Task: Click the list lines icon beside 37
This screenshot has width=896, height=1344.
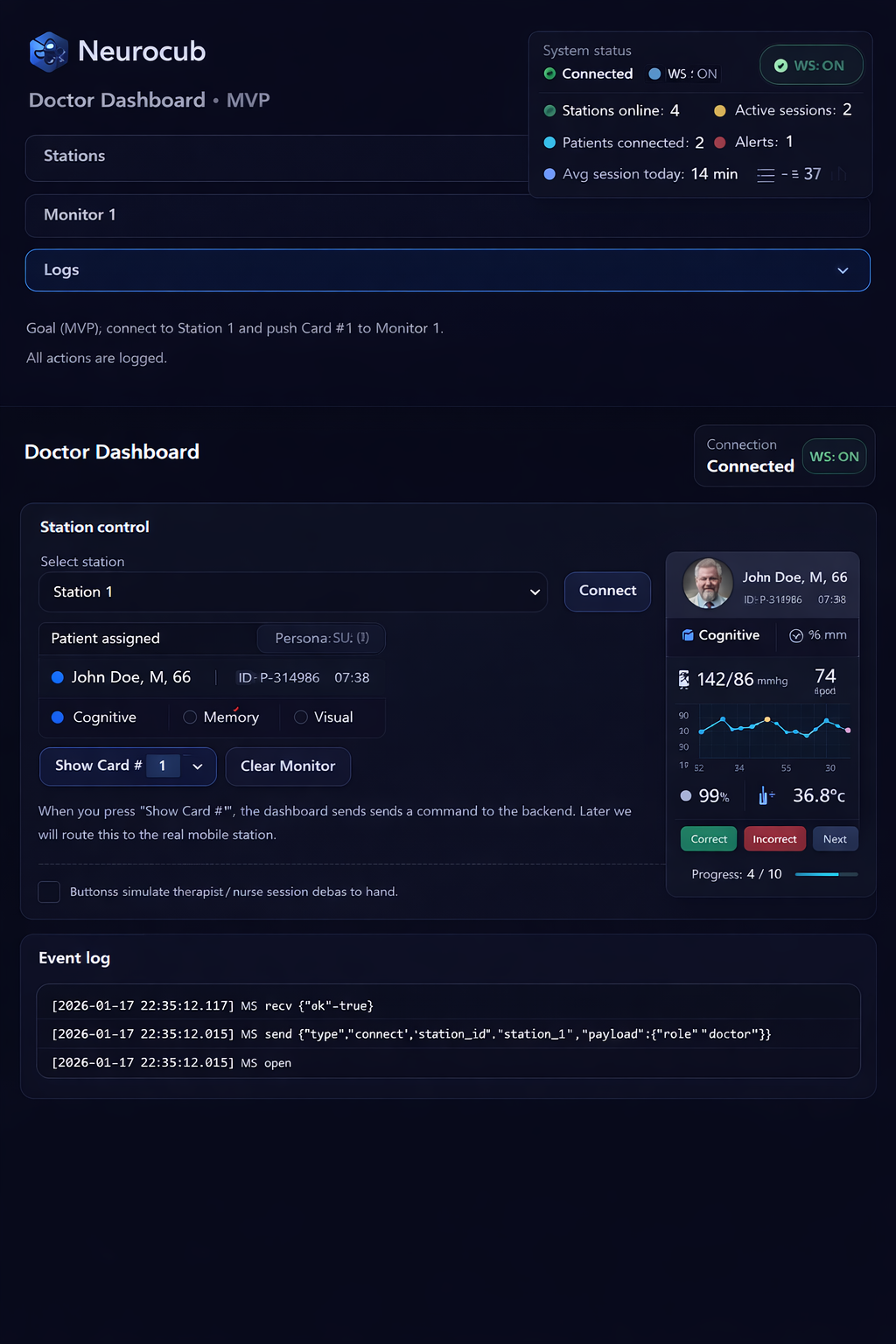Action: pos(766,175)
